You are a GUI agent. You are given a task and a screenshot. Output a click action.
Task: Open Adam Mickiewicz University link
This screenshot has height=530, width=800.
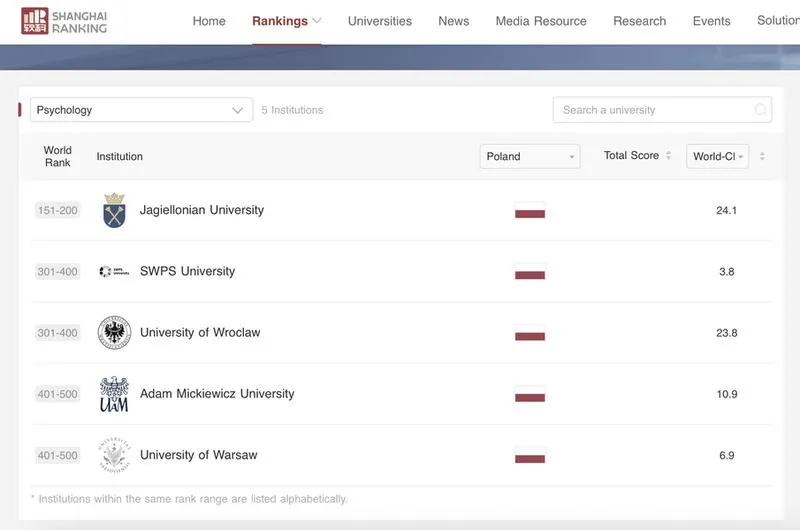(217, 394)
